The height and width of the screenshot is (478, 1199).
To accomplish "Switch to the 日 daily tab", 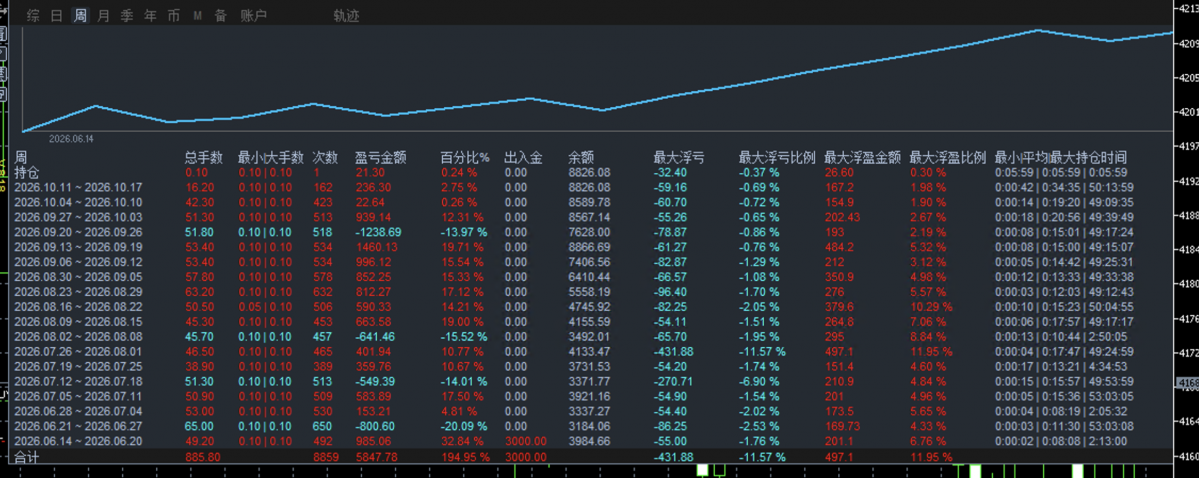I will point(57,15).
